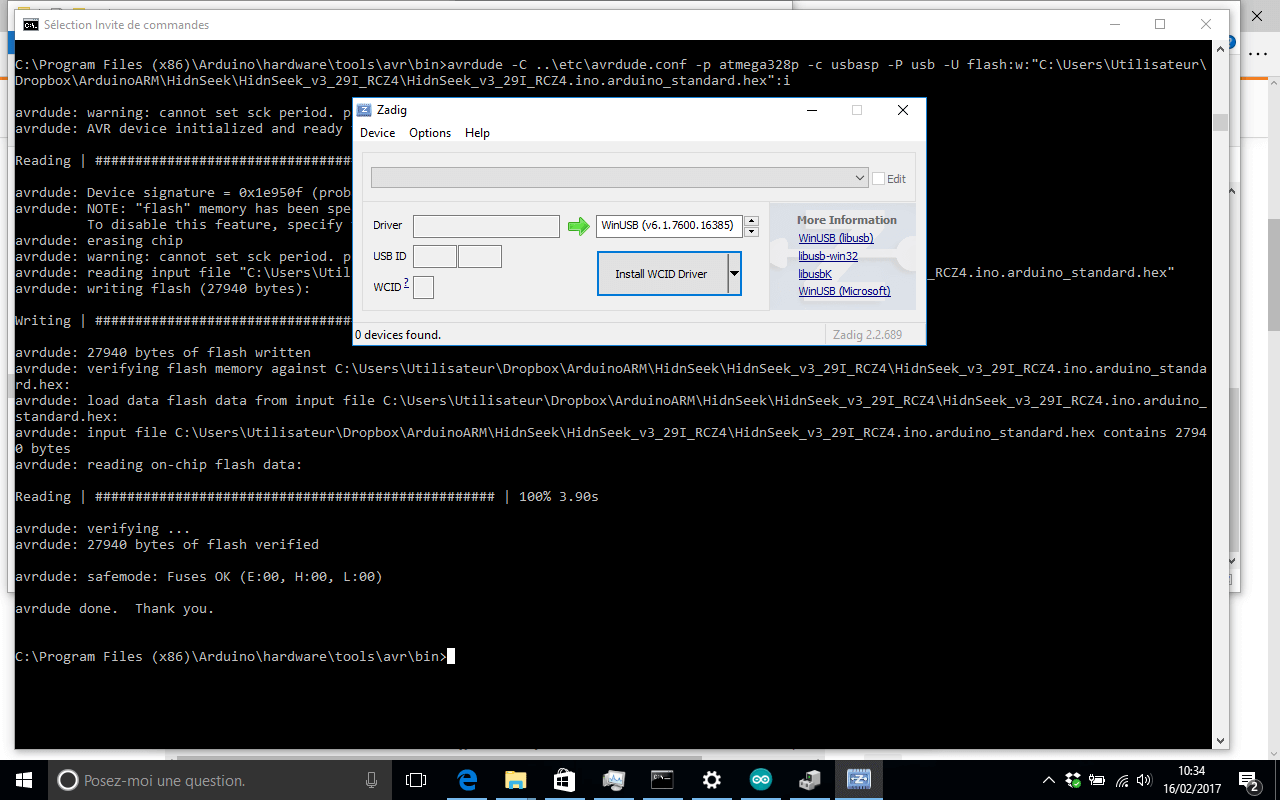Image resolution: width=1280 pixels, height=800 pixels.
Task: Open Microsoft Edge from the taskbar
Action: (467, 780)
